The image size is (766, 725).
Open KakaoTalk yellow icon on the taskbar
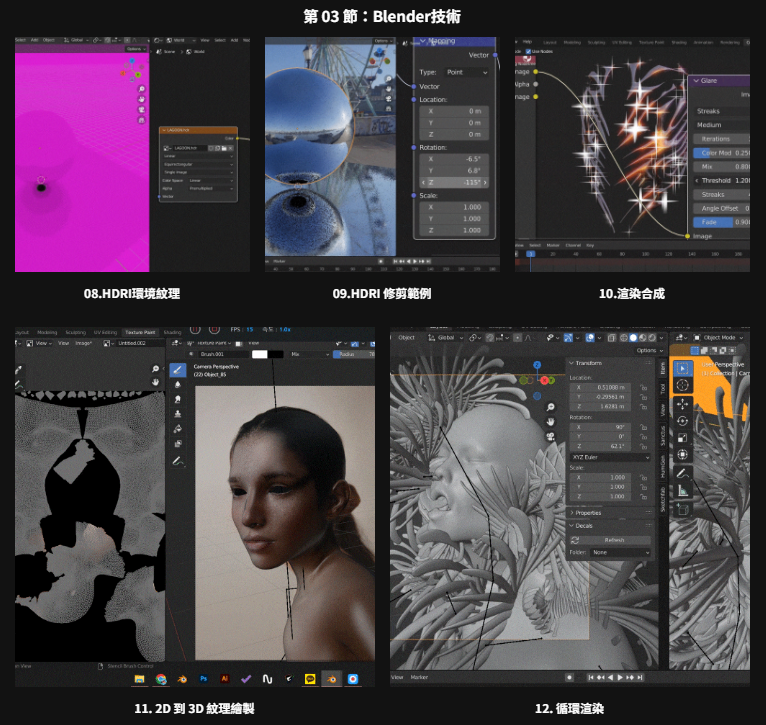click(x=310, y=679)
